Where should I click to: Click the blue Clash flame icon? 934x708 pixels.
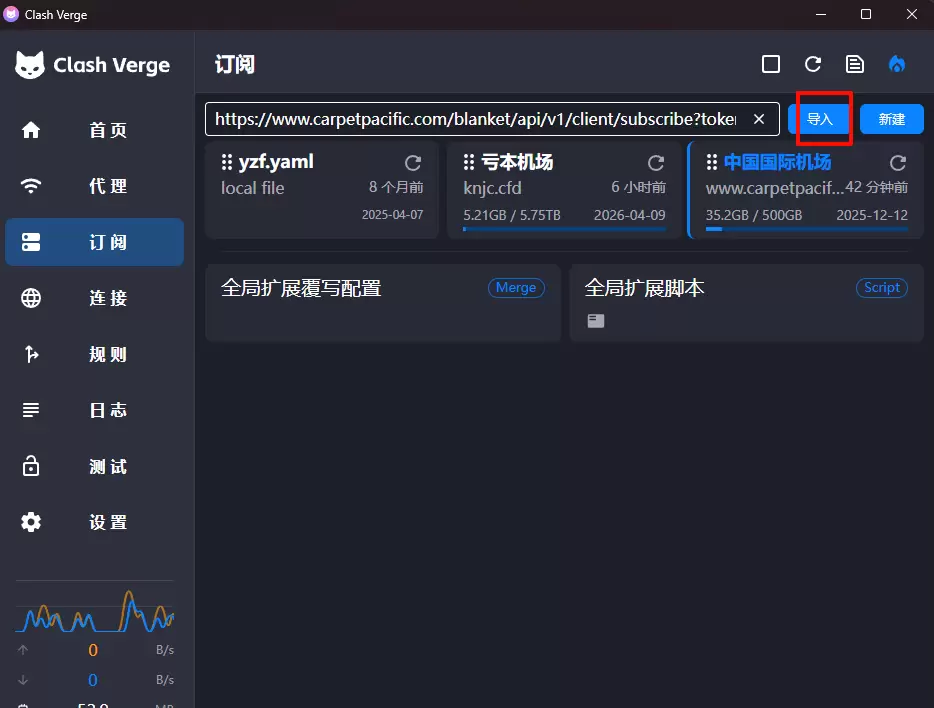897,63
